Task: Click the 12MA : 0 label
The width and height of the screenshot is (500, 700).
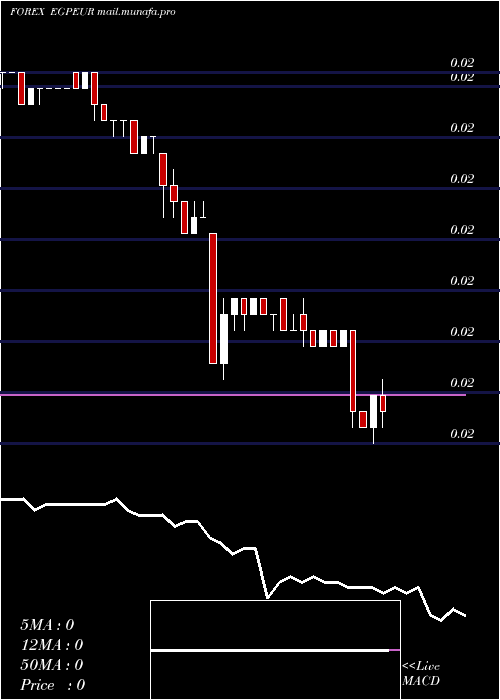Action: click(x=52, y=645)
